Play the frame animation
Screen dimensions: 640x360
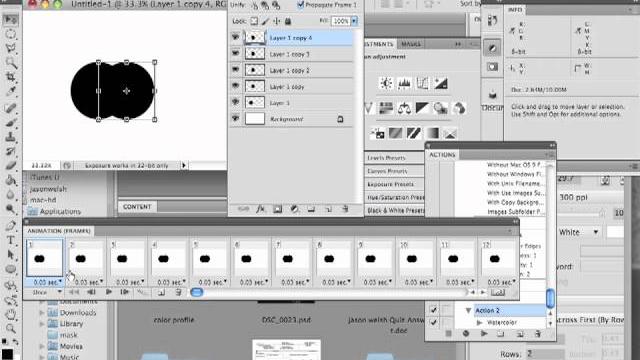coord(109,292)
